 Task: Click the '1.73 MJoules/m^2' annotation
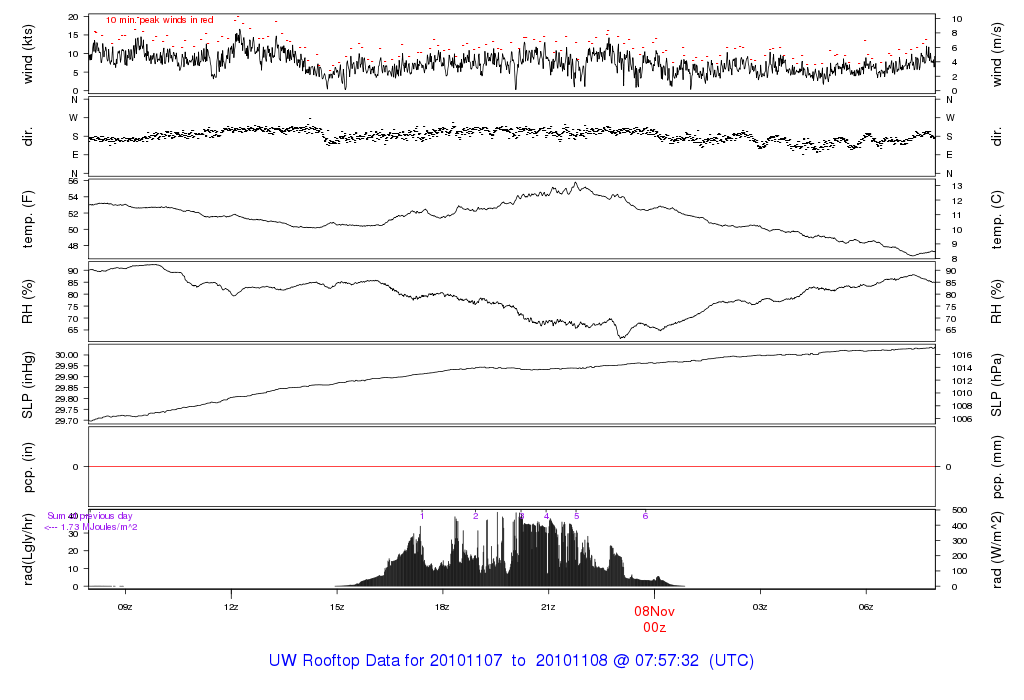point(99,527)
